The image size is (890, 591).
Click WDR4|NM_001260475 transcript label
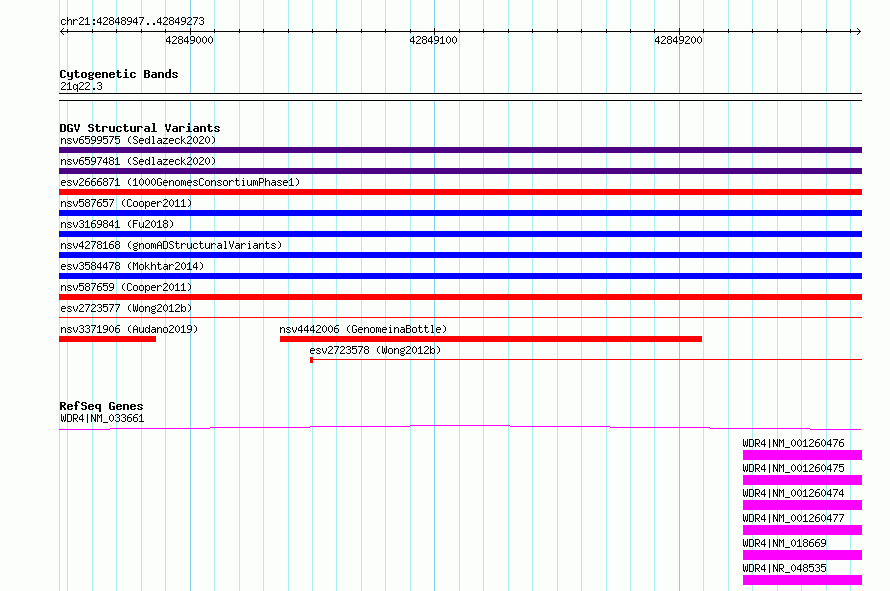pyautogui.click(x=793, y=468)
